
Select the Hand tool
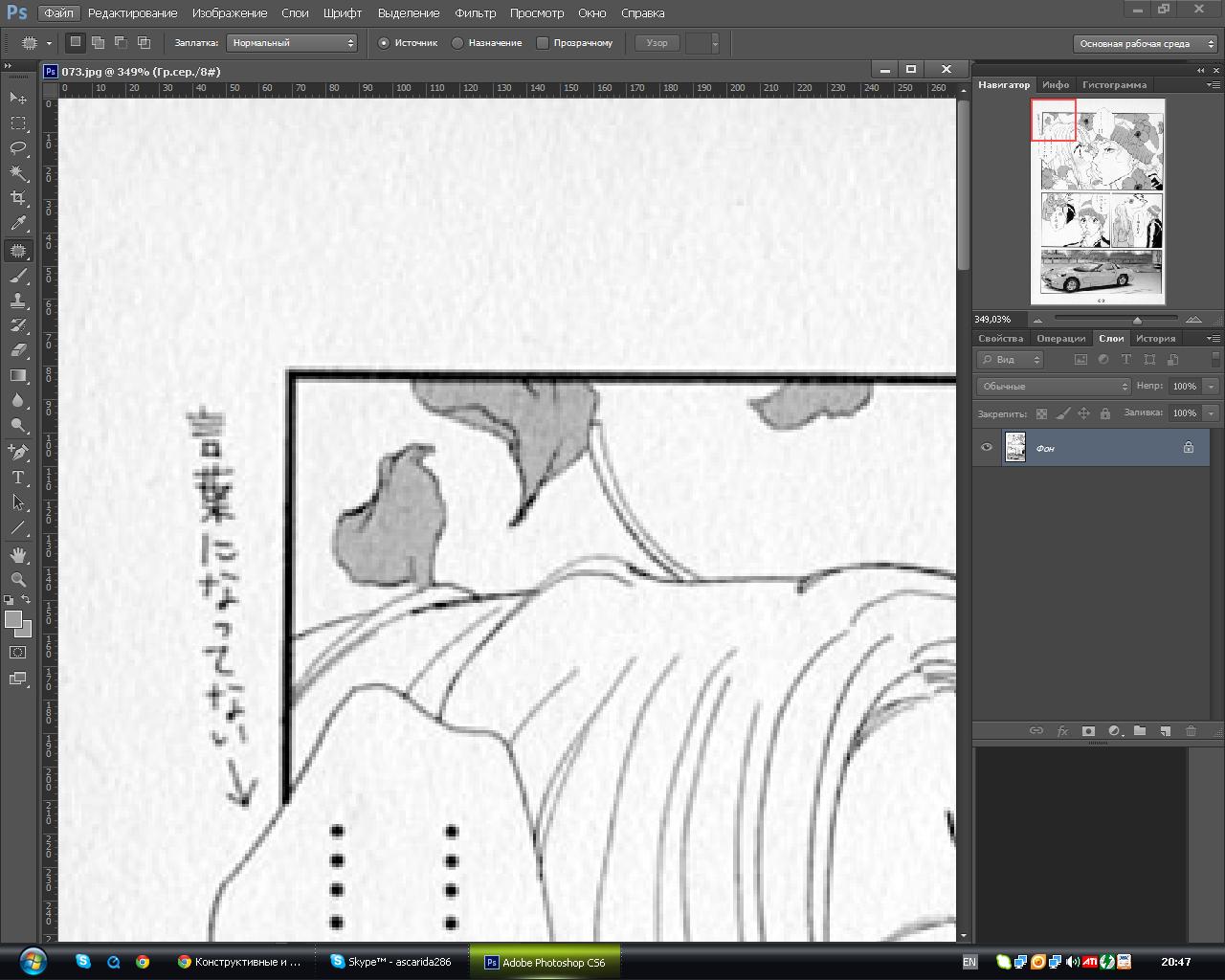[x=18, y=554]
